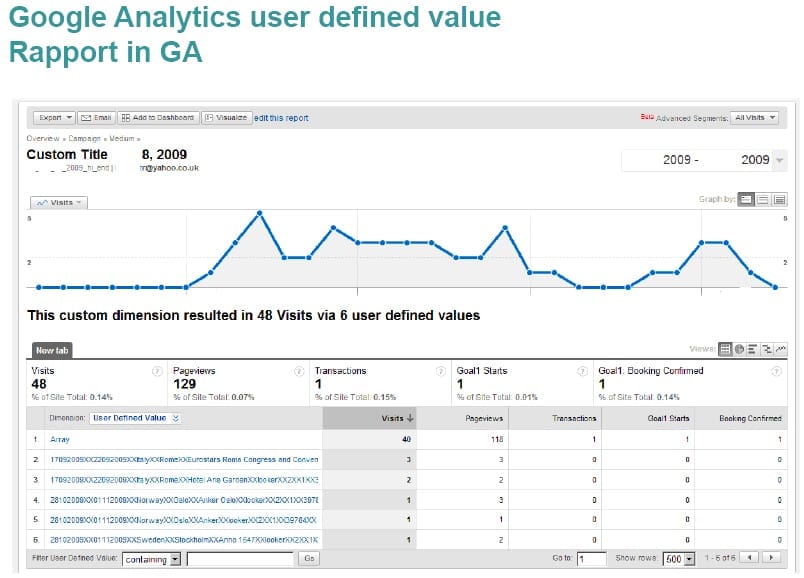Go to previous page arrow
804x578 pixels.
750,557
